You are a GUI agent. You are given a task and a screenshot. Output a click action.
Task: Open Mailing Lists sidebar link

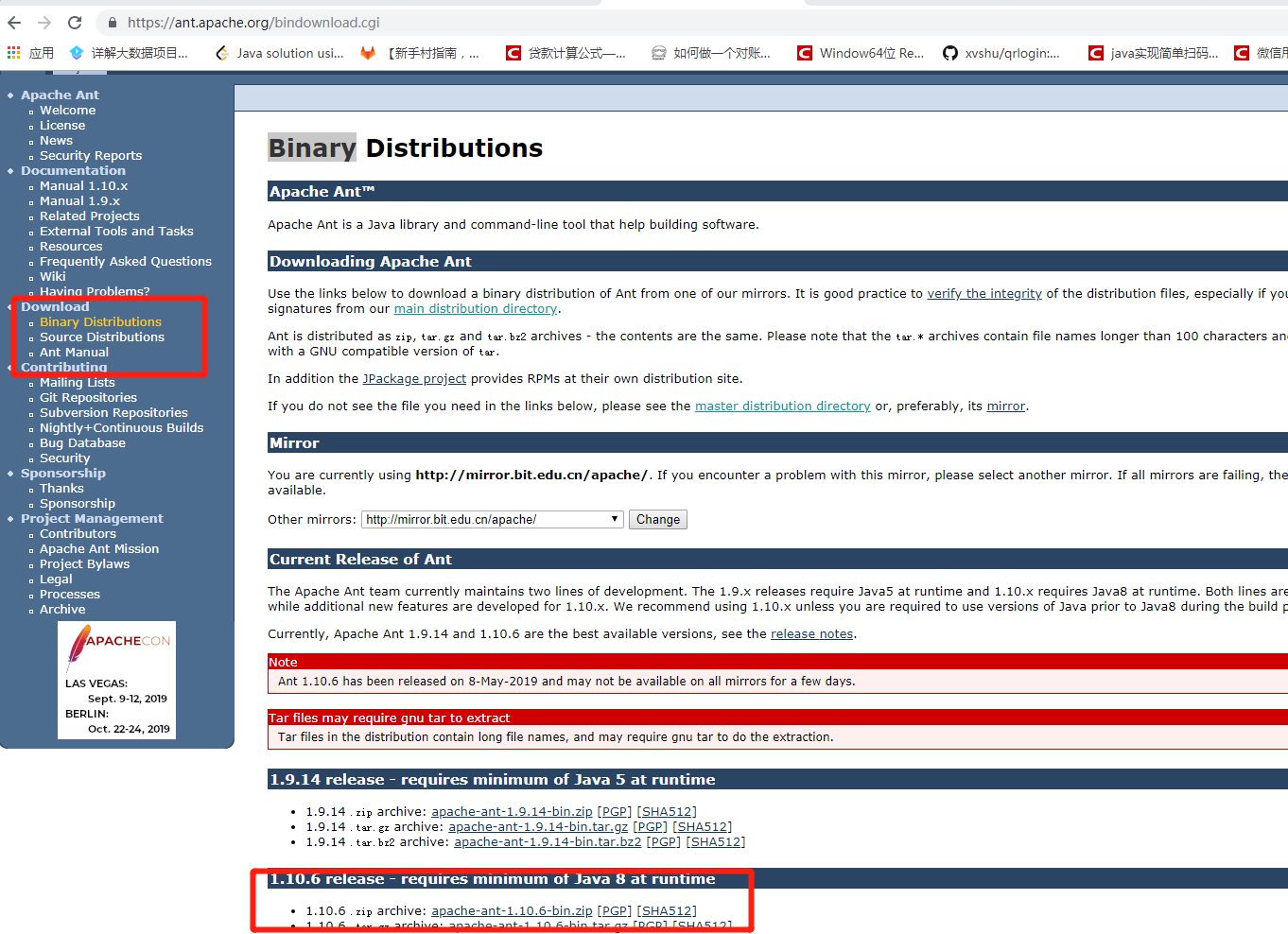(77, 383)
